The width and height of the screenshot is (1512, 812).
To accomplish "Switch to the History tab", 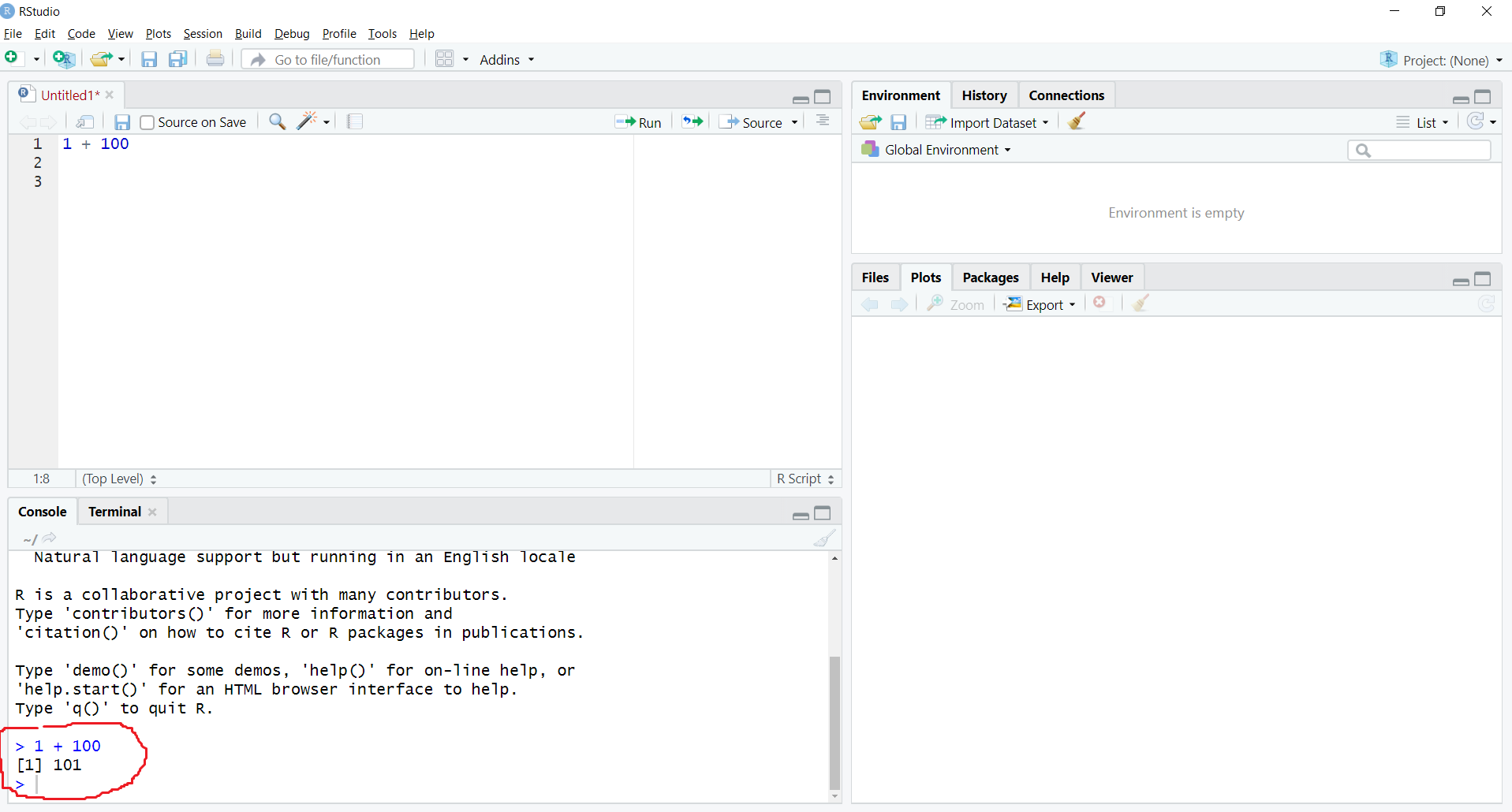I will coord(984,95).
